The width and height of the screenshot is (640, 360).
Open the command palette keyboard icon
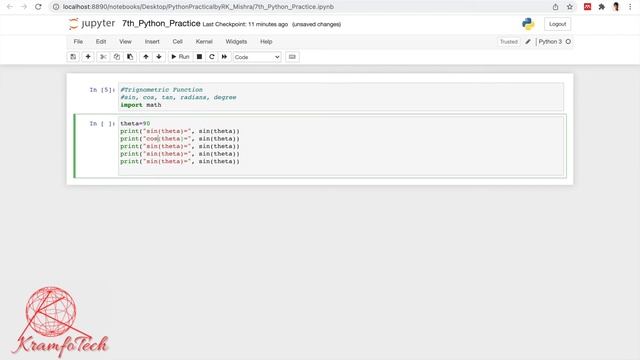[292, 57]
